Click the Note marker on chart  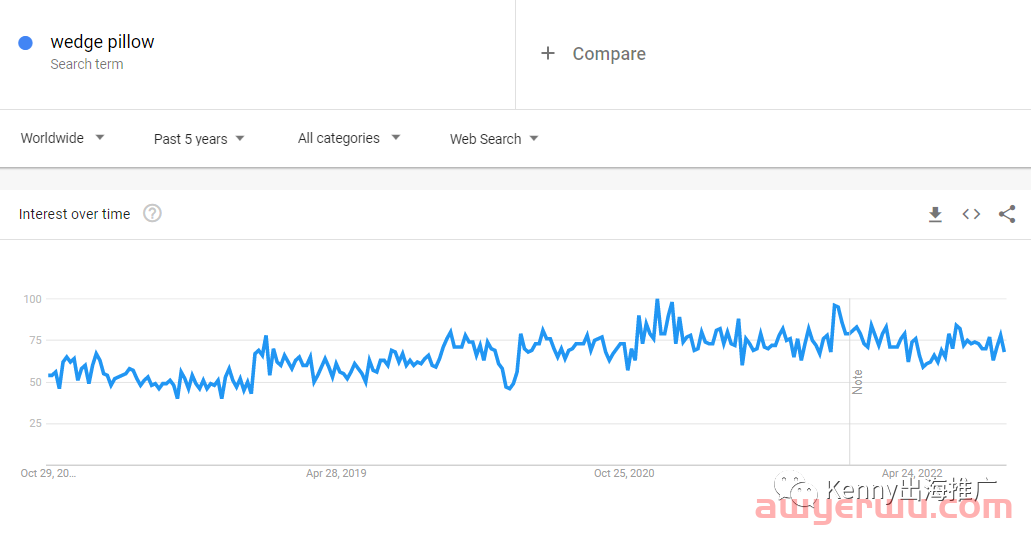click(857, 382)
